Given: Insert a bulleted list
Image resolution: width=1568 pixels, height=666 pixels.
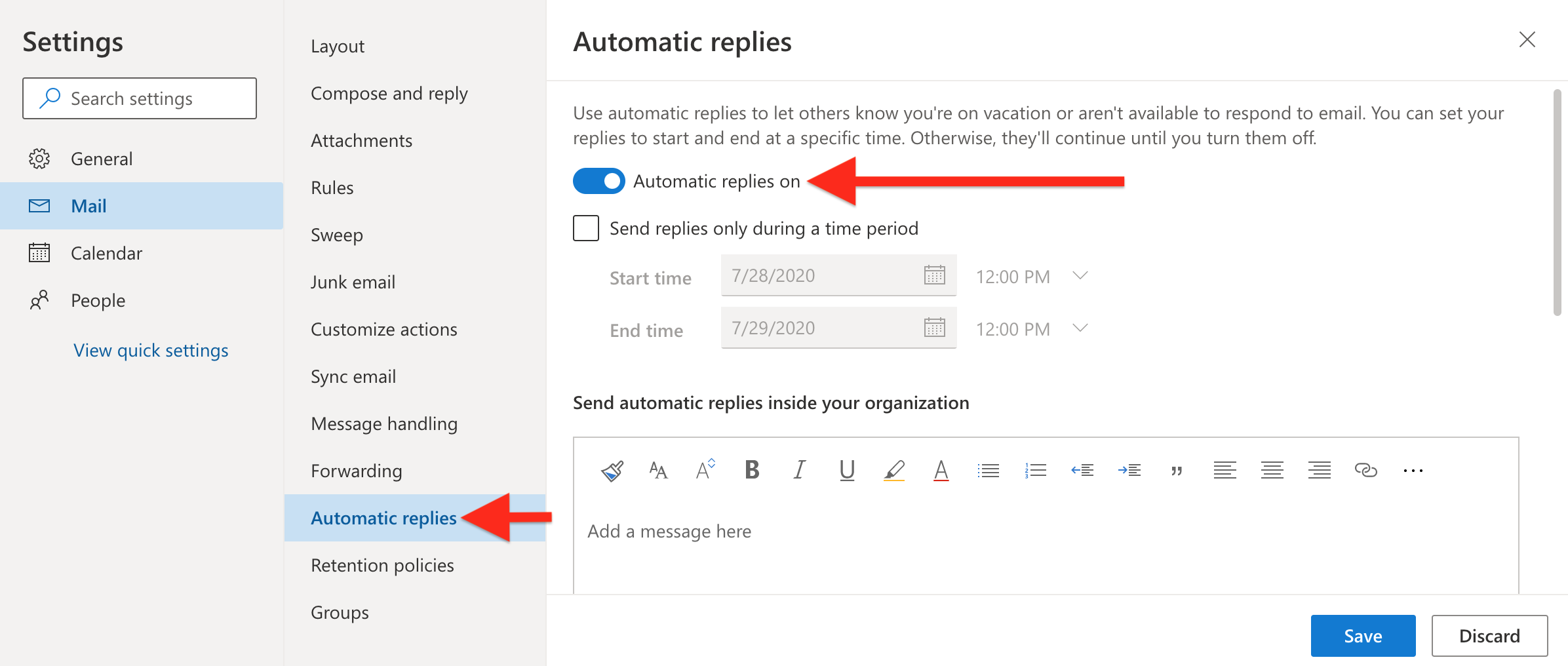Looking at the screenshot, I should pos(988,470).
